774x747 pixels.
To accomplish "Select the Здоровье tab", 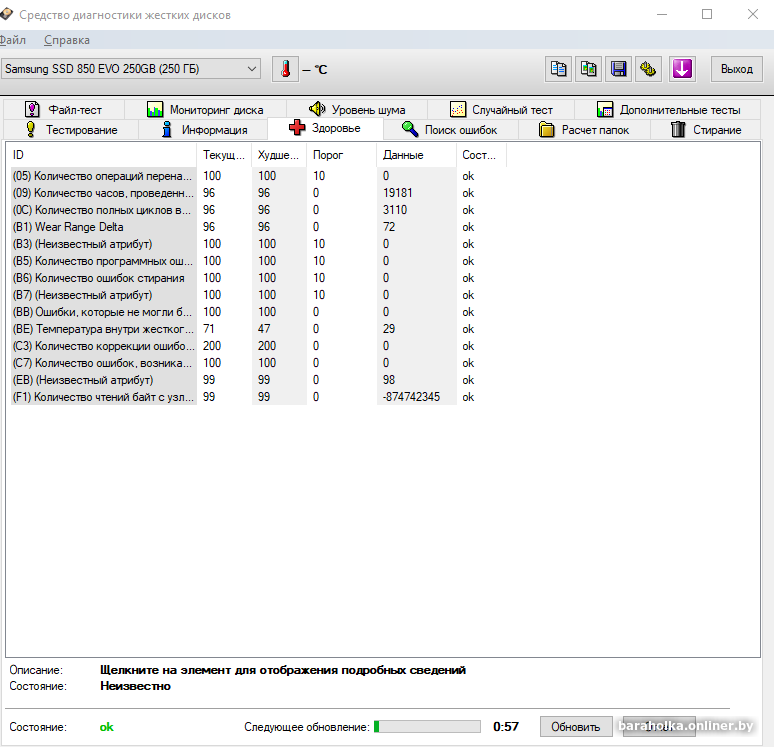I will pos(325,128).
